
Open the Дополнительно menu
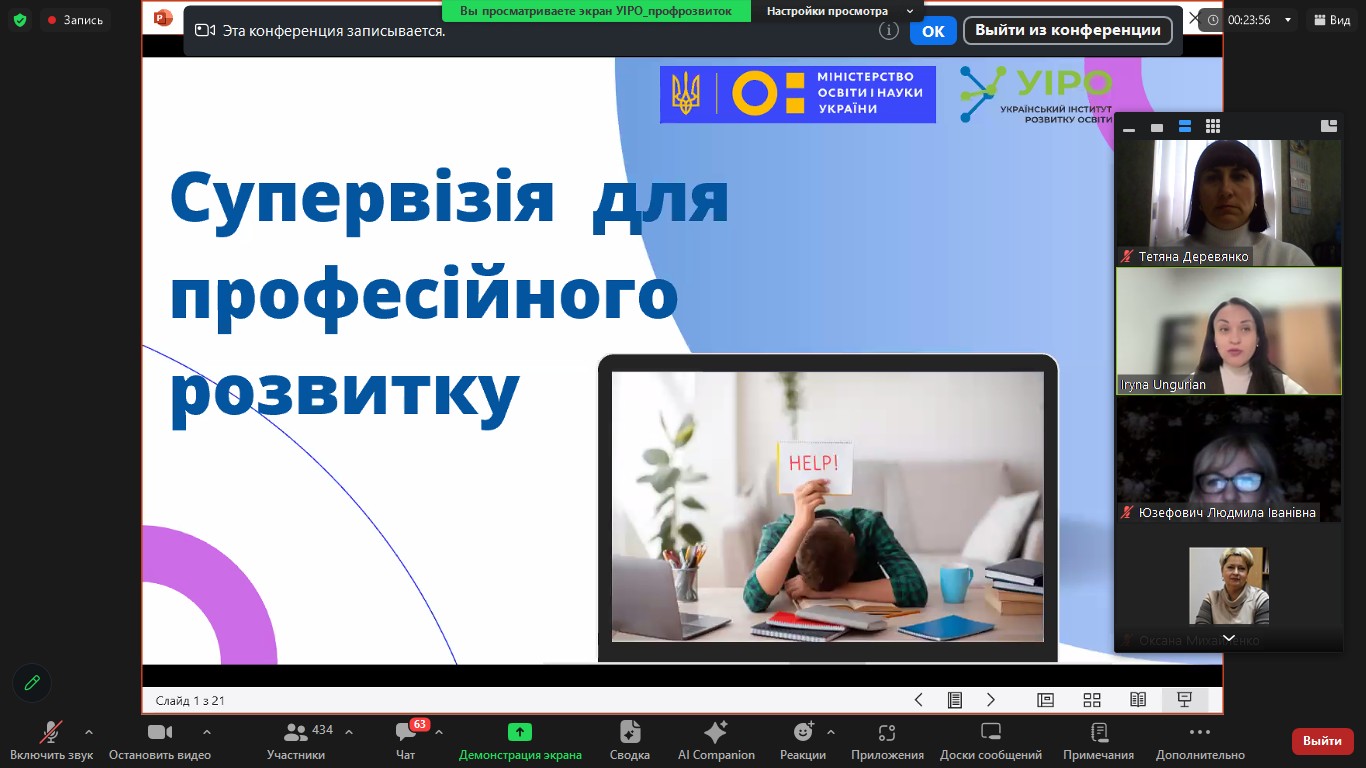1200,740
